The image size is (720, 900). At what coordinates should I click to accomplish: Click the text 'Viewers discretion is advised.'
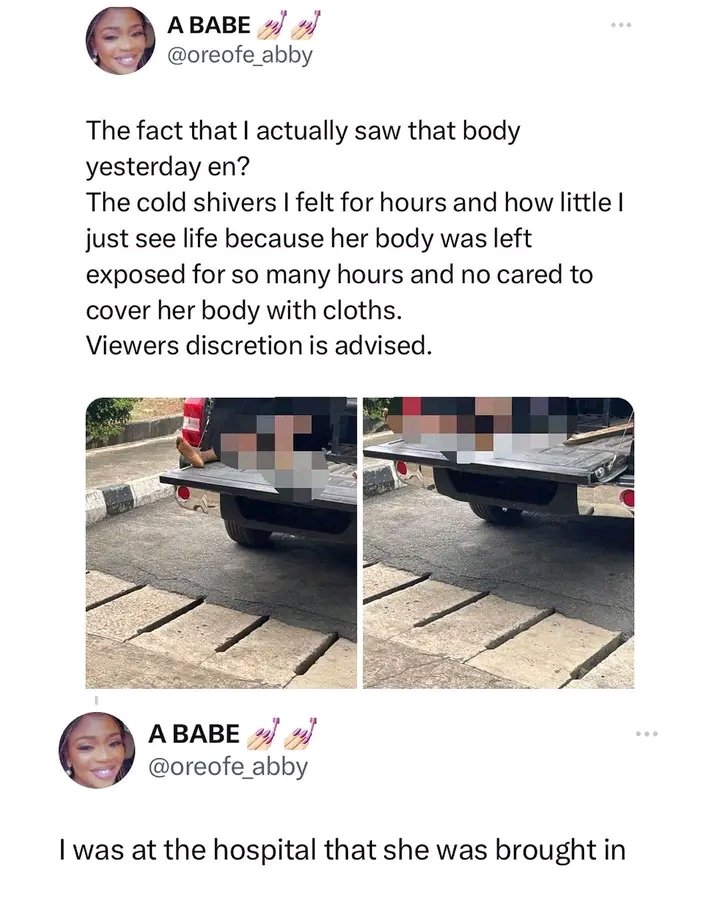point(258,346)
